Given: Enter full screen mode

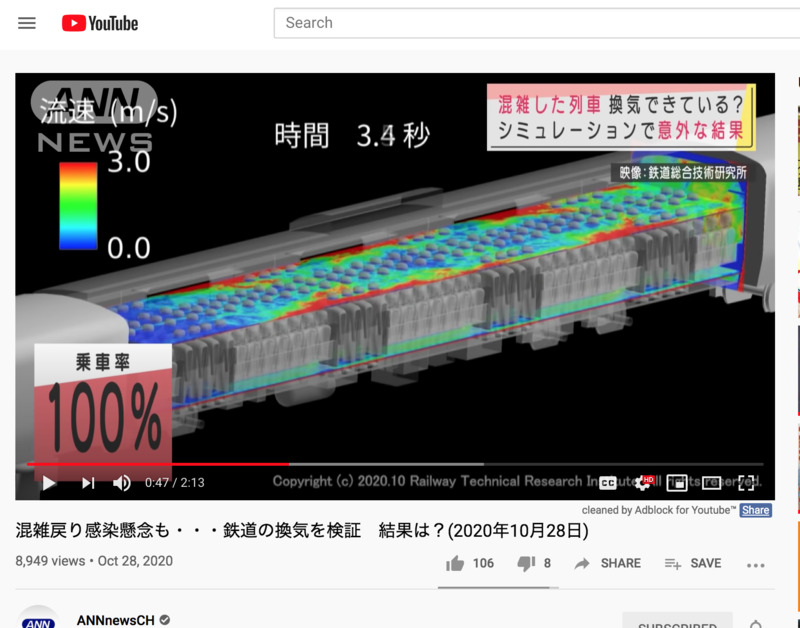Looking at the screenshot, I should click(x=746, y=483).
